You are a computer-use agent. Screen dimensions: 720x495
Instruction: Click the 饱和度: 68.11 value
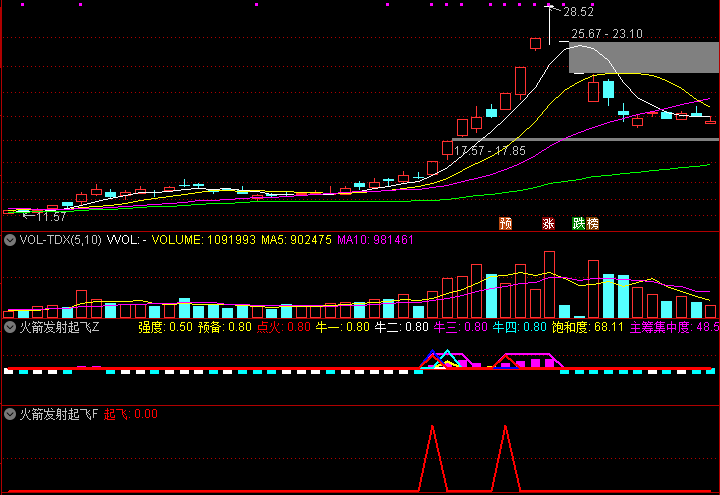tap(588, 327)
